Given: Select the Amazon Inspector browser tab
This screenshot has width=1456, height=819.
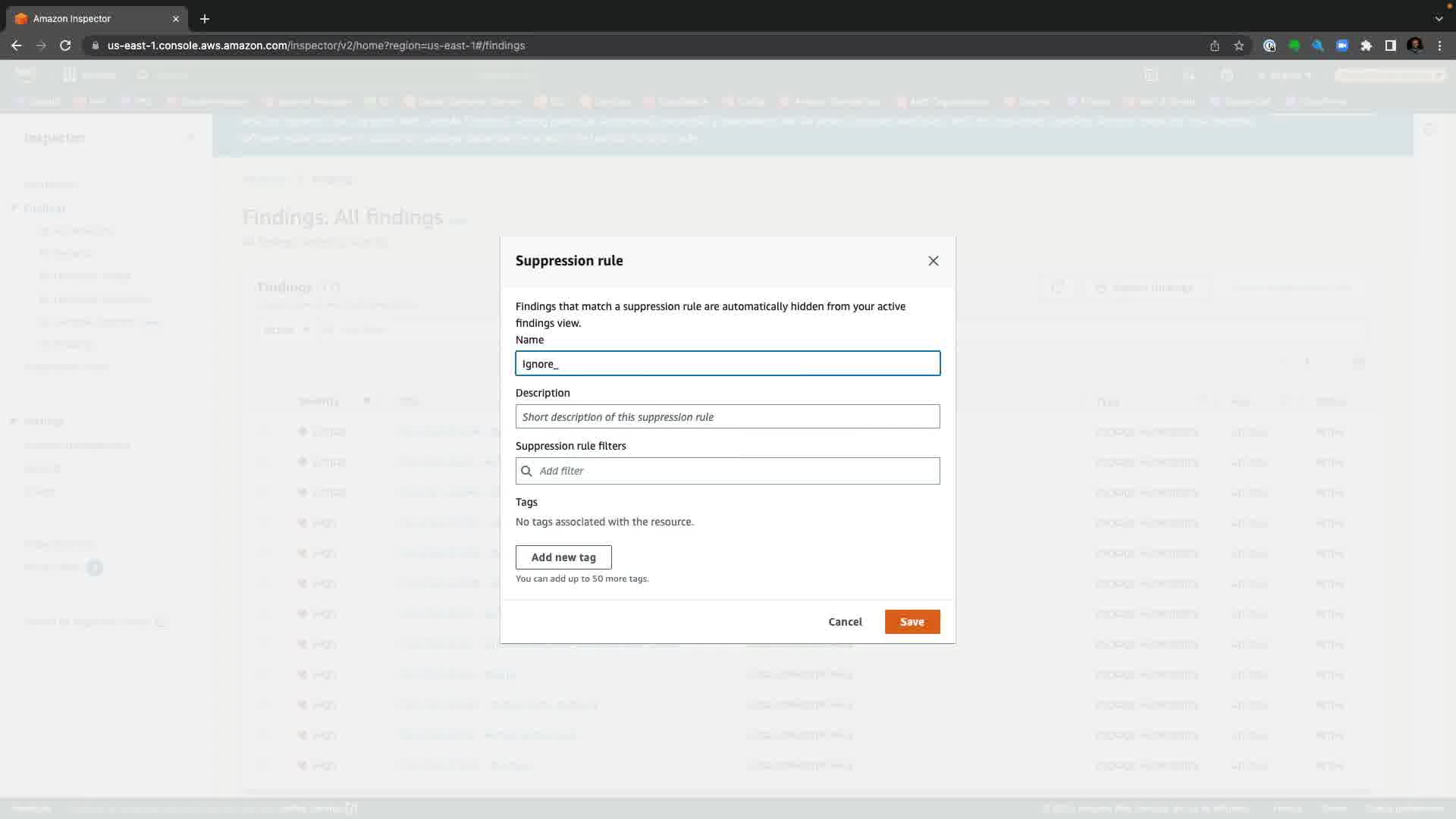Looking at the screenshot, I should (x=91, y=18).
